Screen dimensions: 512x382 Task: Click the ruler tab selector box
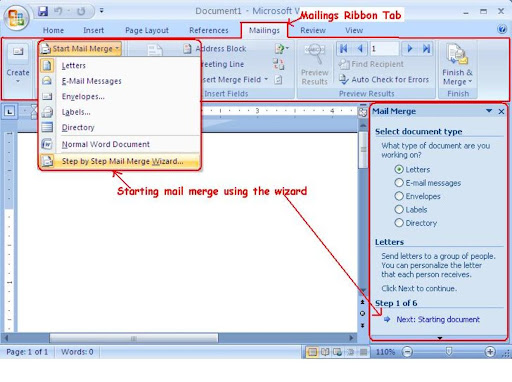click(10, 111)
